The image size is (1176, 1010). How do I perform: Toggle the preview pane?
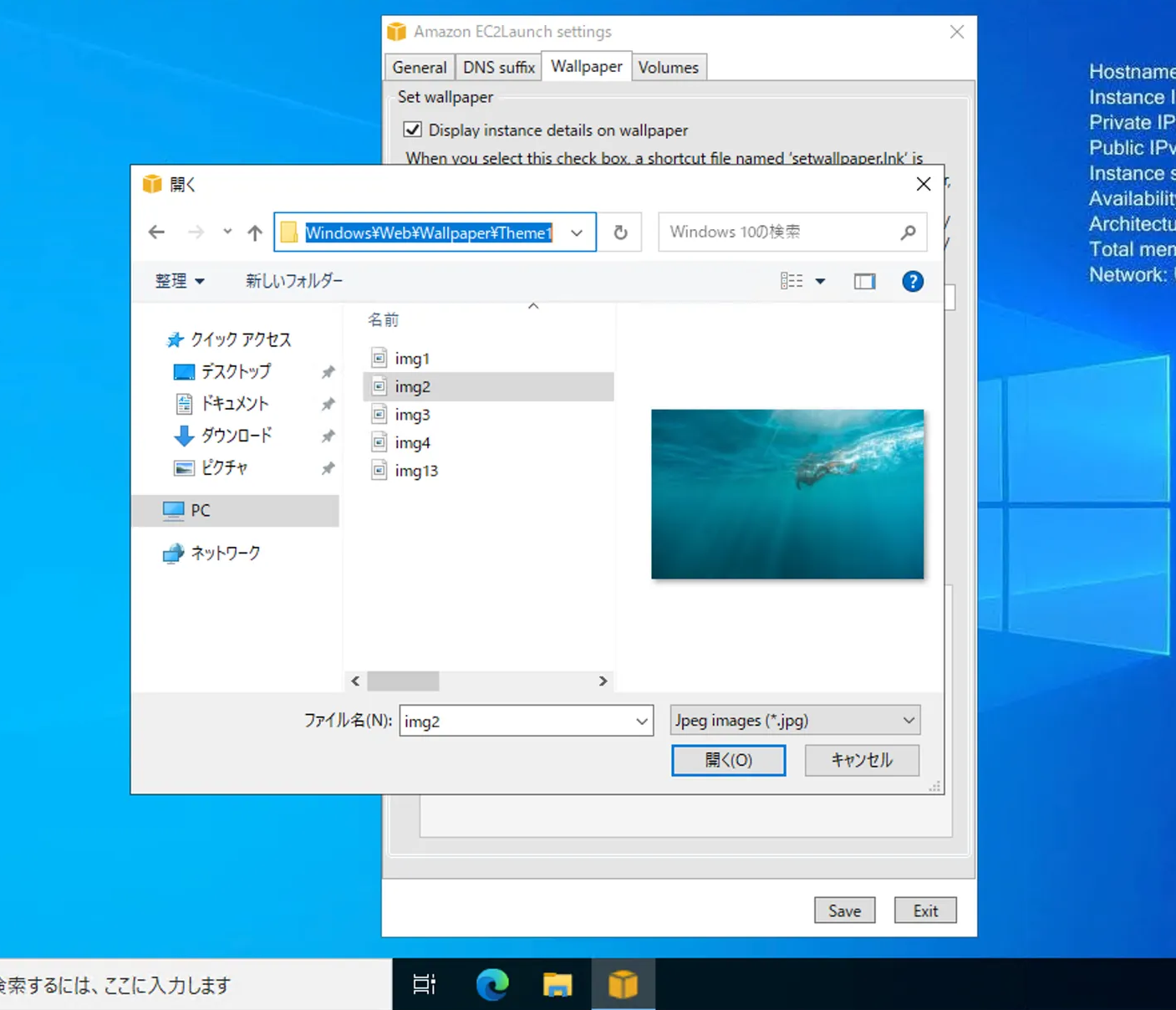click(x=864, y=281)
